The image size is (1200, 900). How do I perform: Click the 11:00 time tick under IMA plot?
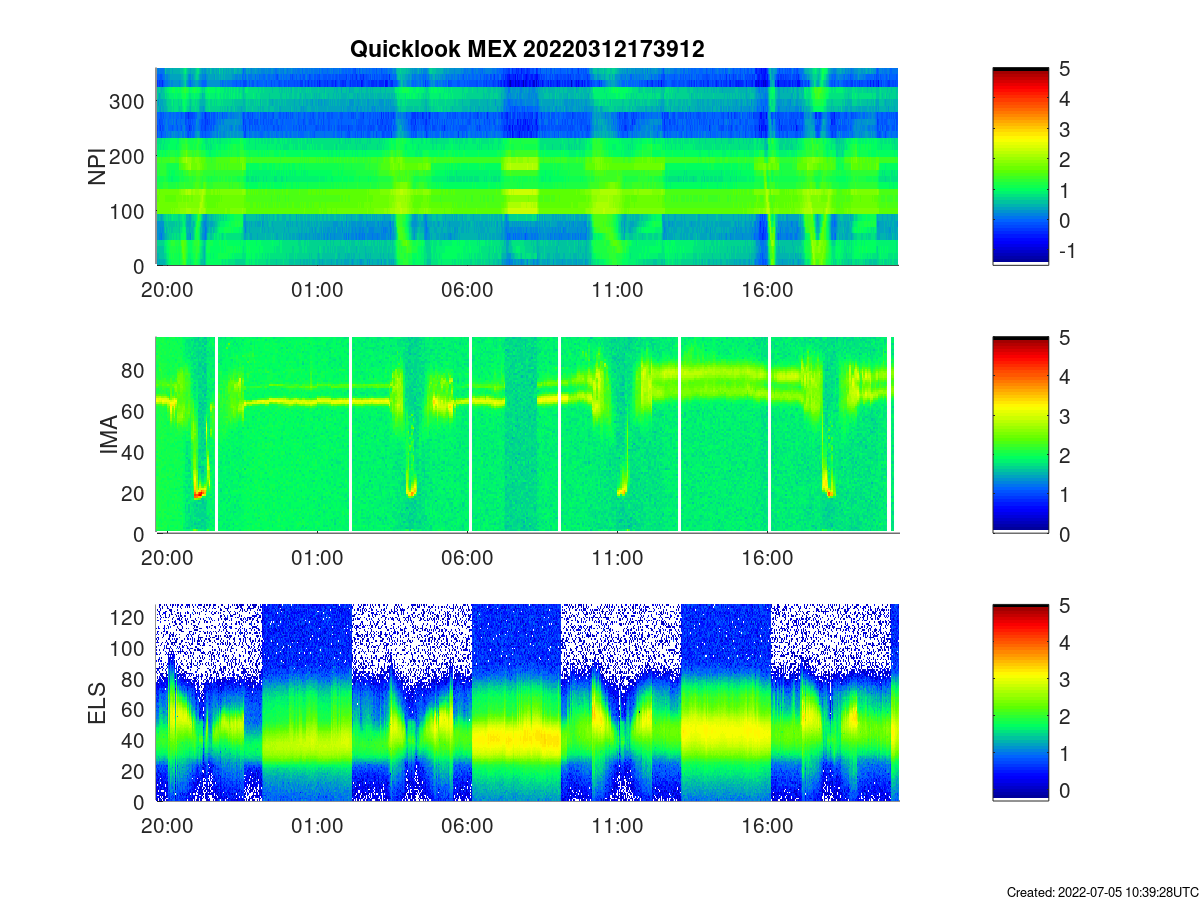pyautogui.click(x=617, y=557)
